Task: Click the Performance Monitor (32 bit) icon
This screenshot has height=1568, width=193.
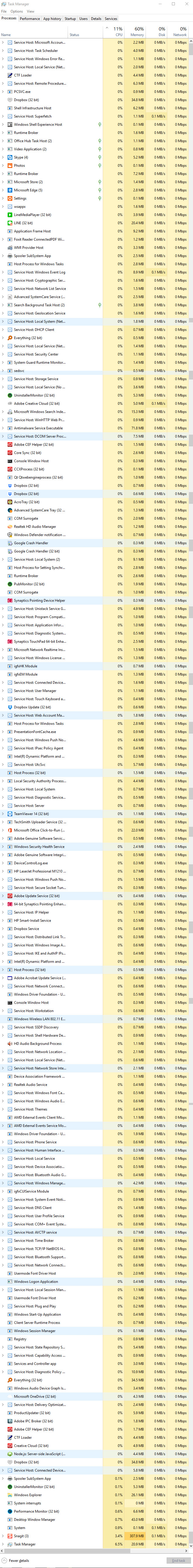Action: [10, 1511]
